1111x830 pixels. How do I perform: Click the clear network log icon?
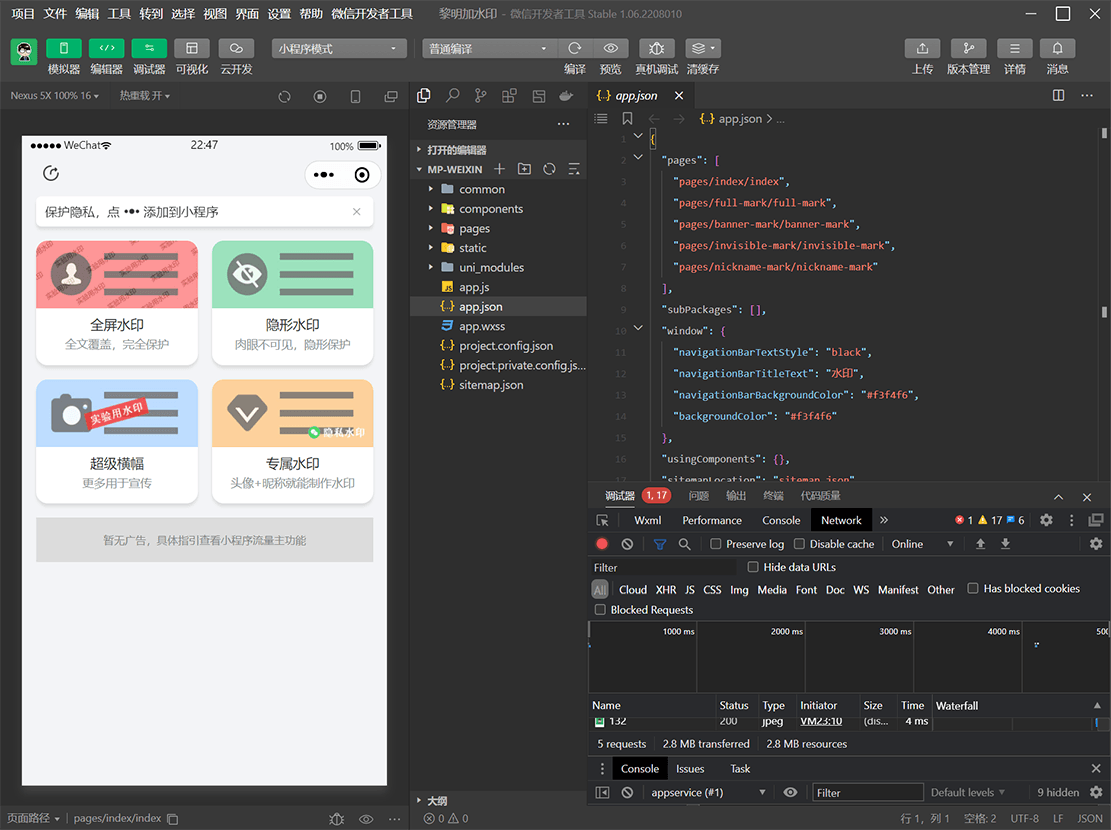tap(627, 544)
